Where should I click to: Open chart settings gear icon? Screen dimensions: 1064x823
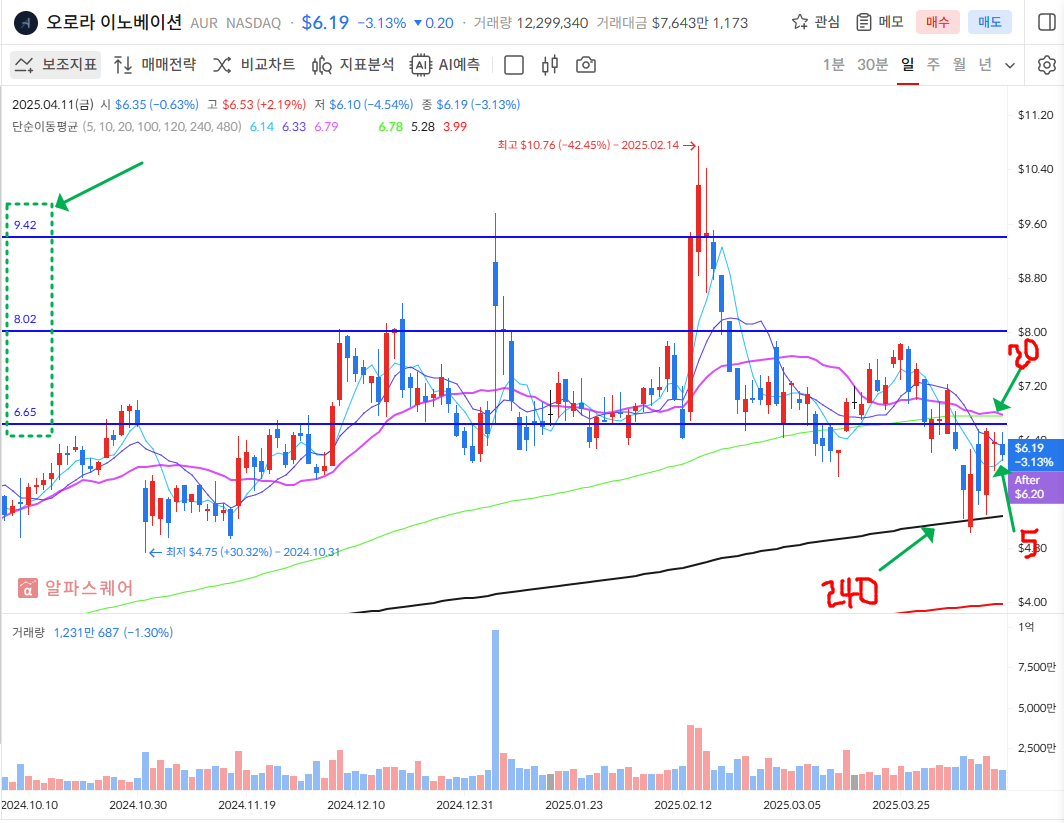(x=1047, y=65)
